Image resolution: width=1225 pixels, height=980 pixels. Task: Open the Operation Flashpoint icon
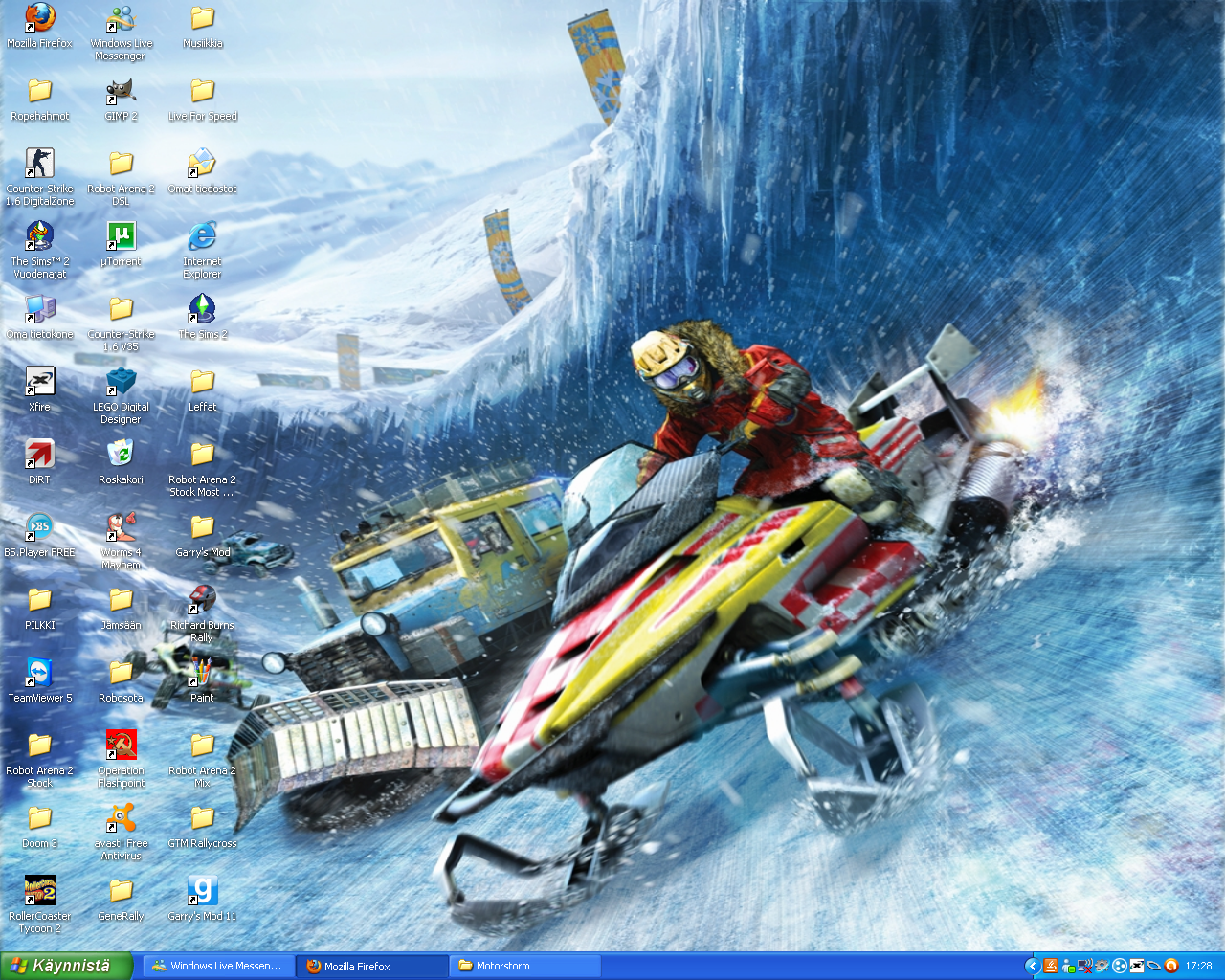pyautogui.click(x=121, y=746)
